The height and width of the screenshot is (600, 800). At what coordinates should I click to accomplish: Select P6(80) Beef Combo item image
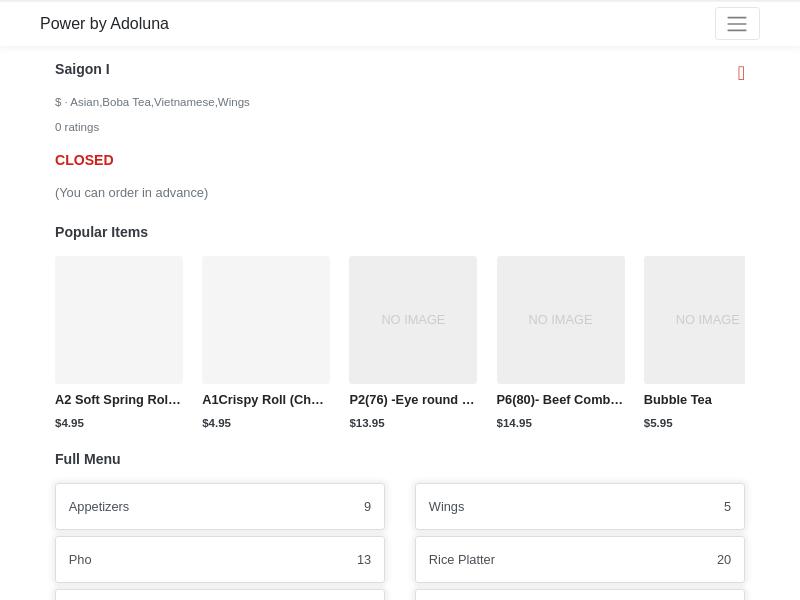tap(560, 320)
